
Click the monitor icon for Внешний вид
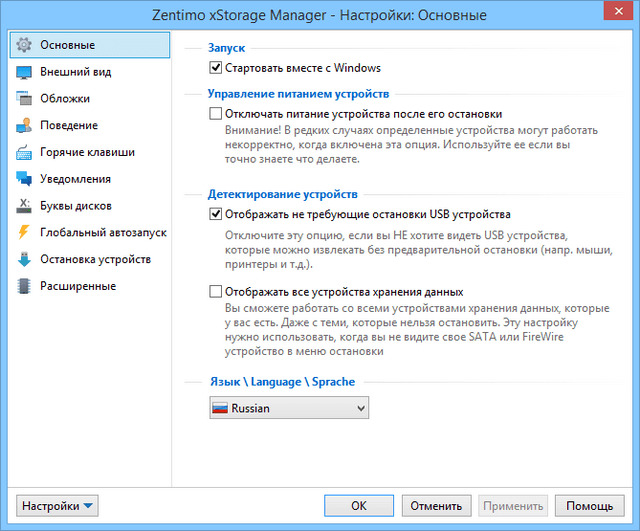pyautogui.click(x=25, y=72)
